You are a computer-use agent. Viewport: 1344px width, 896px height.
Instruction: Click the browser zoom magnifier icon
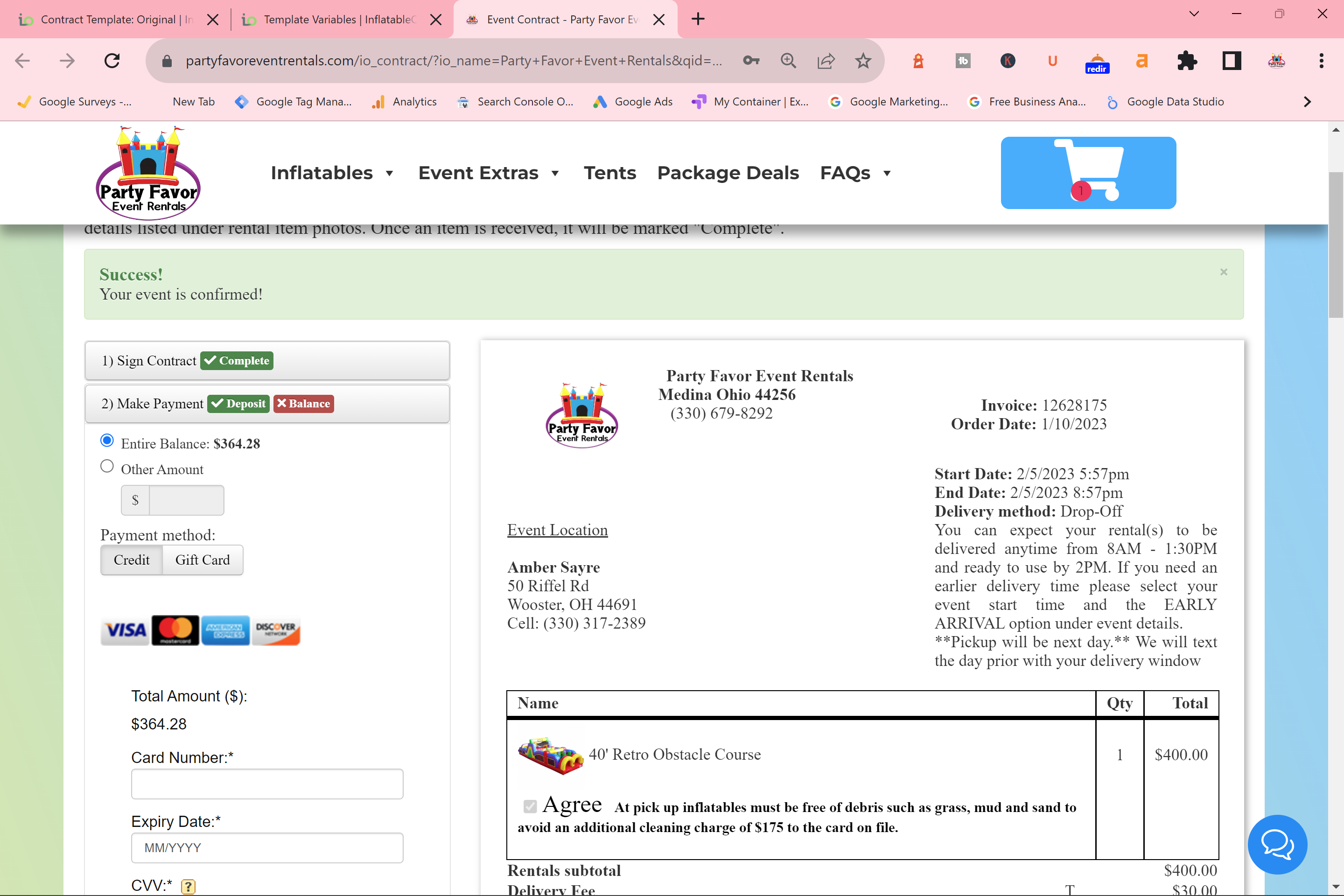pyautogui.click(x=789, y=61)
